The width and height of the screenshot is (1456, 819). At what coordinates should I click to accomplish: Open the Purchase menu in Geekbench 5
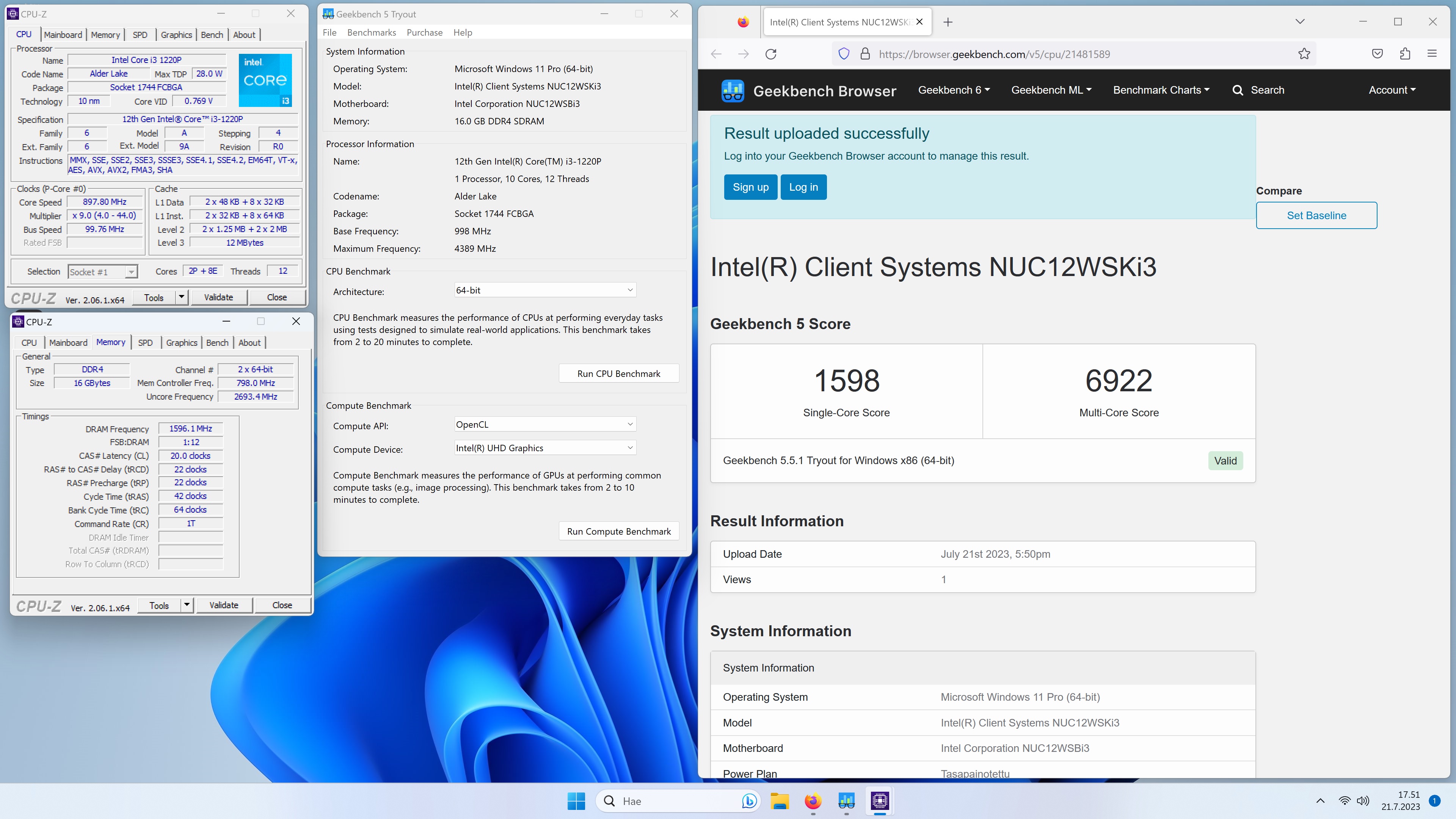[x=425, y=32]
